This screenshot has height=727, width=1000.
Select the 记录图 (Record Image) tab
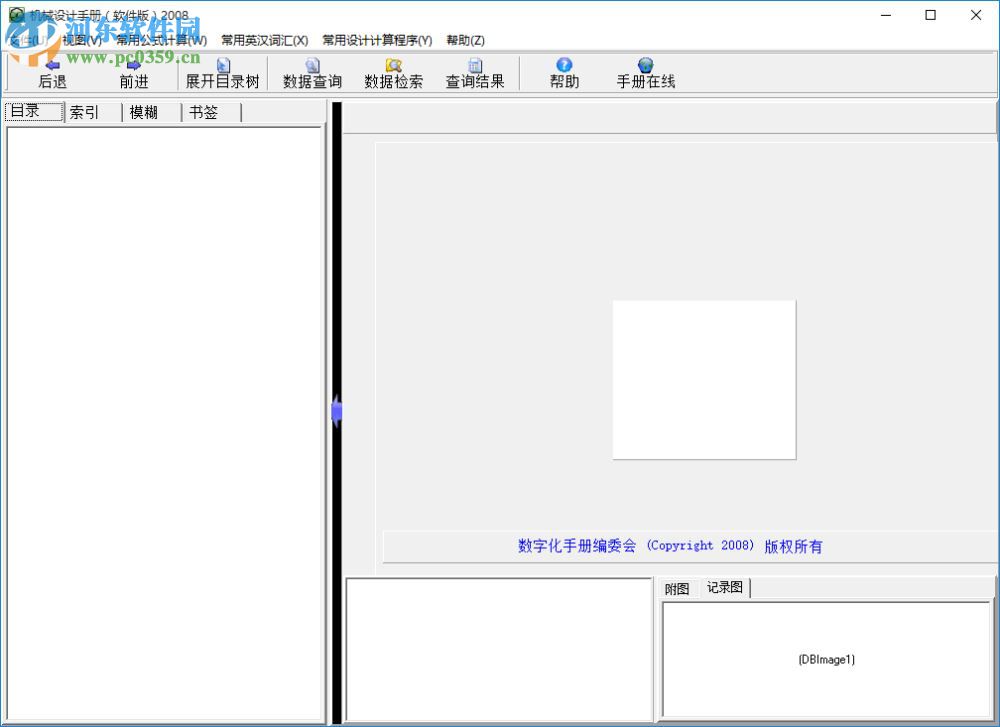[x=724, y=588]
